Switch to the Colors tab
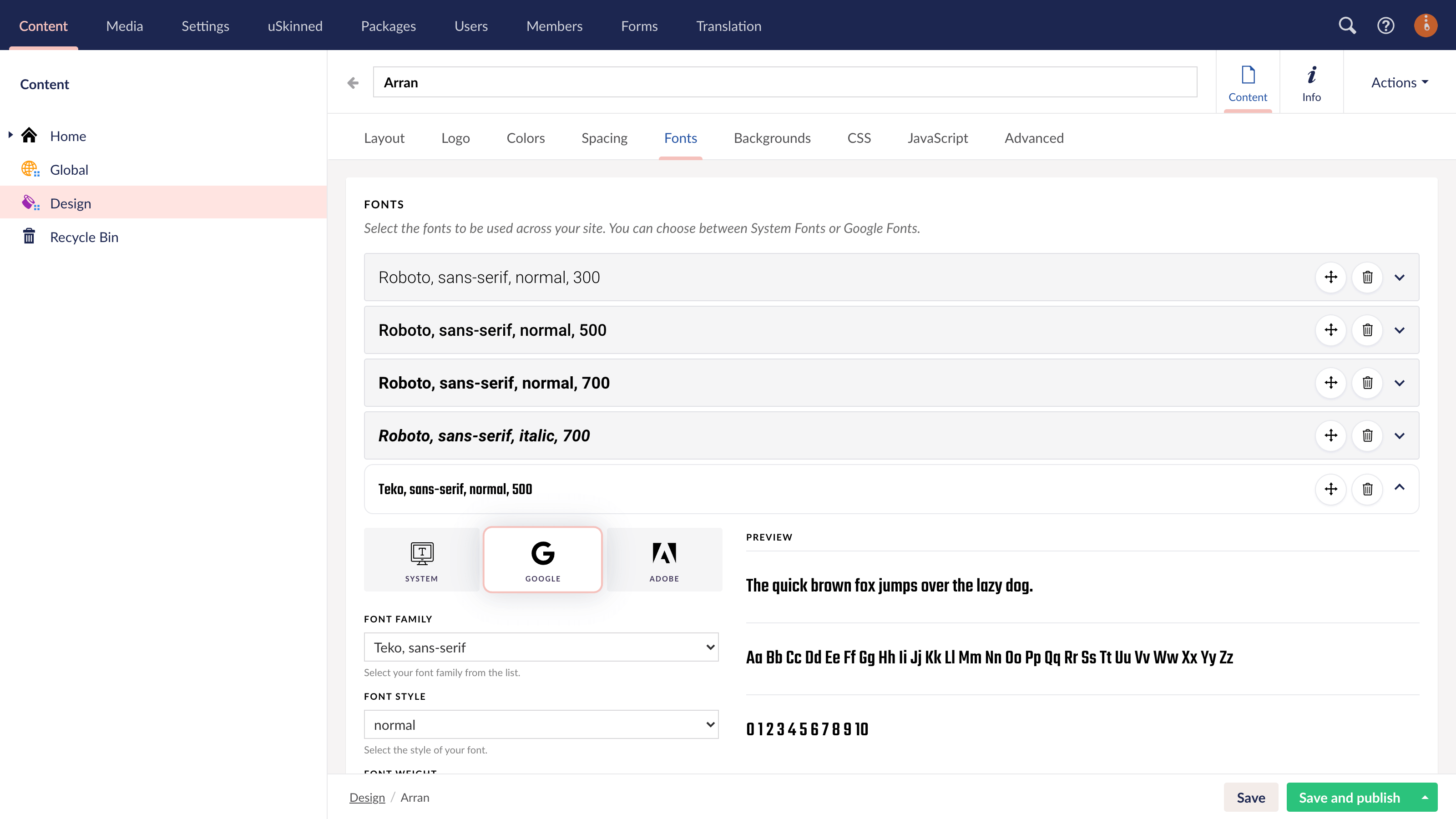The width and height of the screenshot is (1456, 819). [x=525, y=138]
